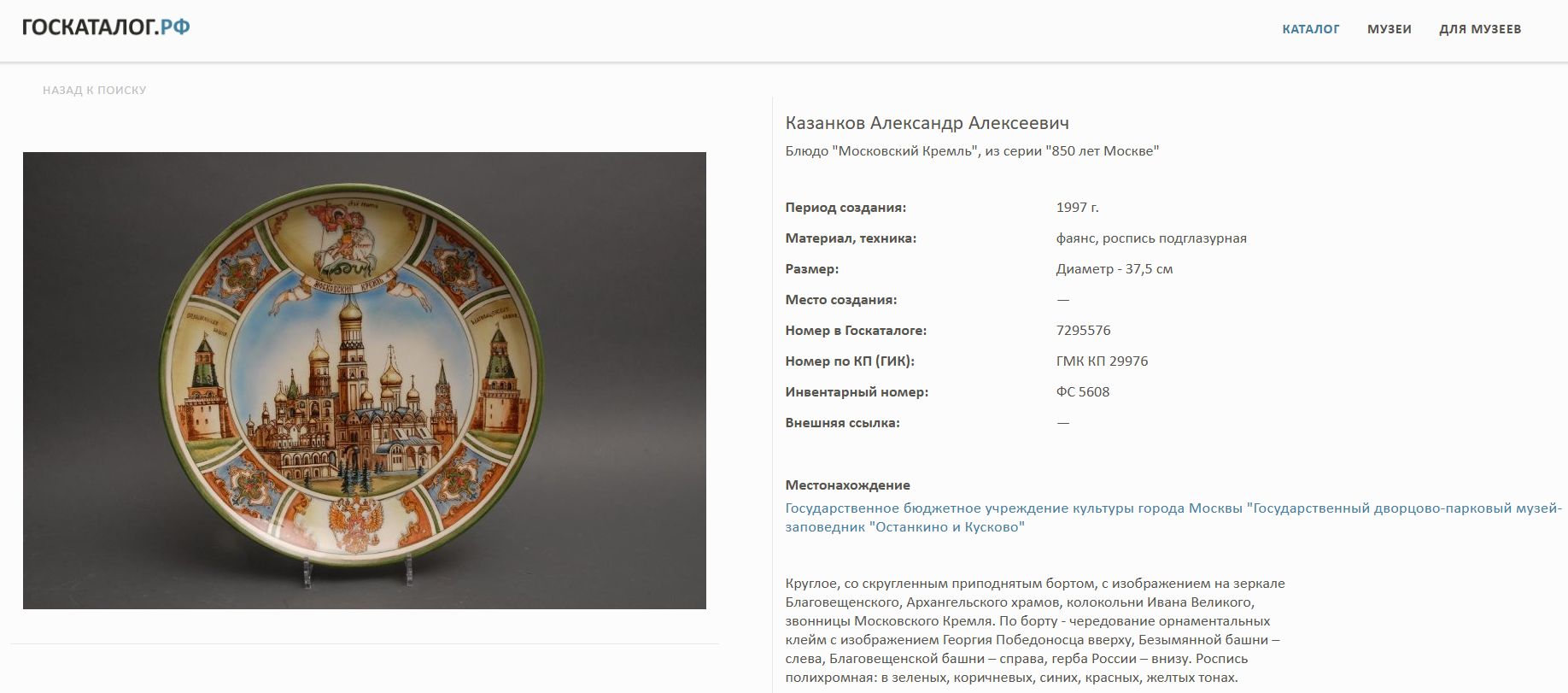Follow the Останкино и Кусково museum link

tap(1173, 517)
